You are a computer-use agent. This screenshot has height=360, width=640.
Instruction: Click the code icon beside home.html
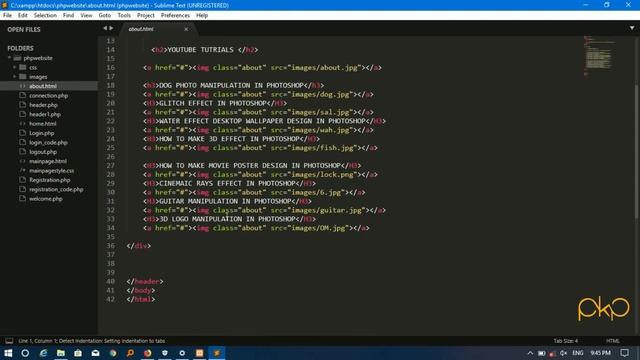(22, 123)
